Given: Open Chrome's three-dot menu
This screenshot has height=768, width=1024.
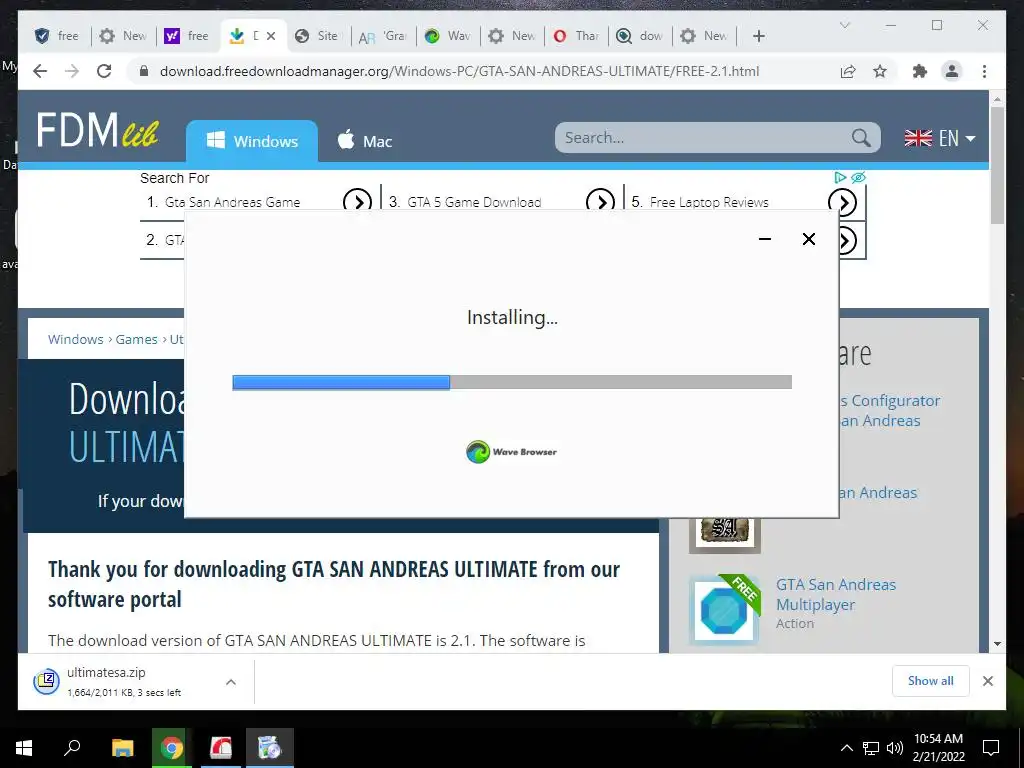Looking at the screenshot, I should pyautogui.click(x=984, y=71).
